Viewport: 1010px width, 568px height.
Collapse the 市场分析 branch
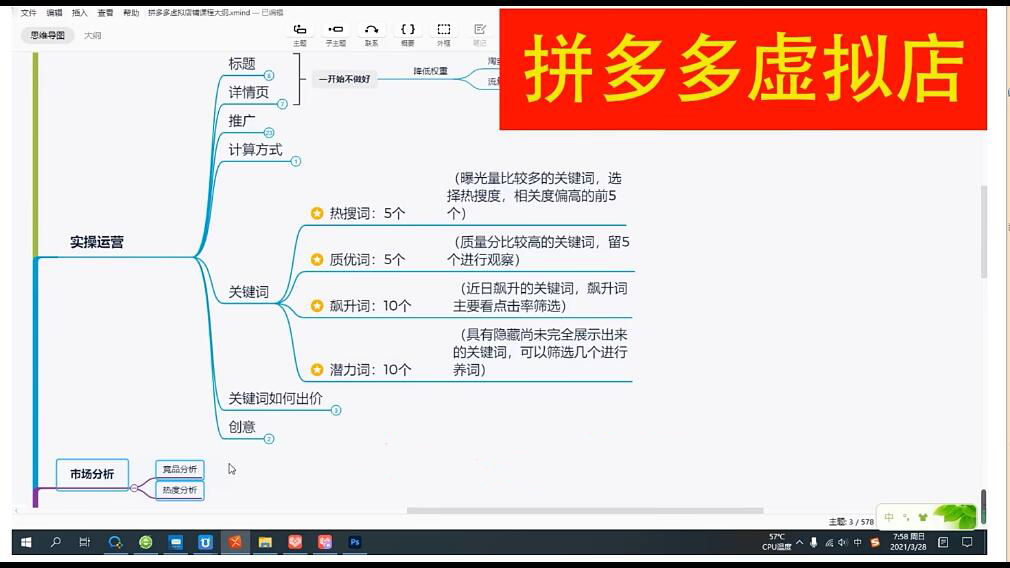point(134,488)
